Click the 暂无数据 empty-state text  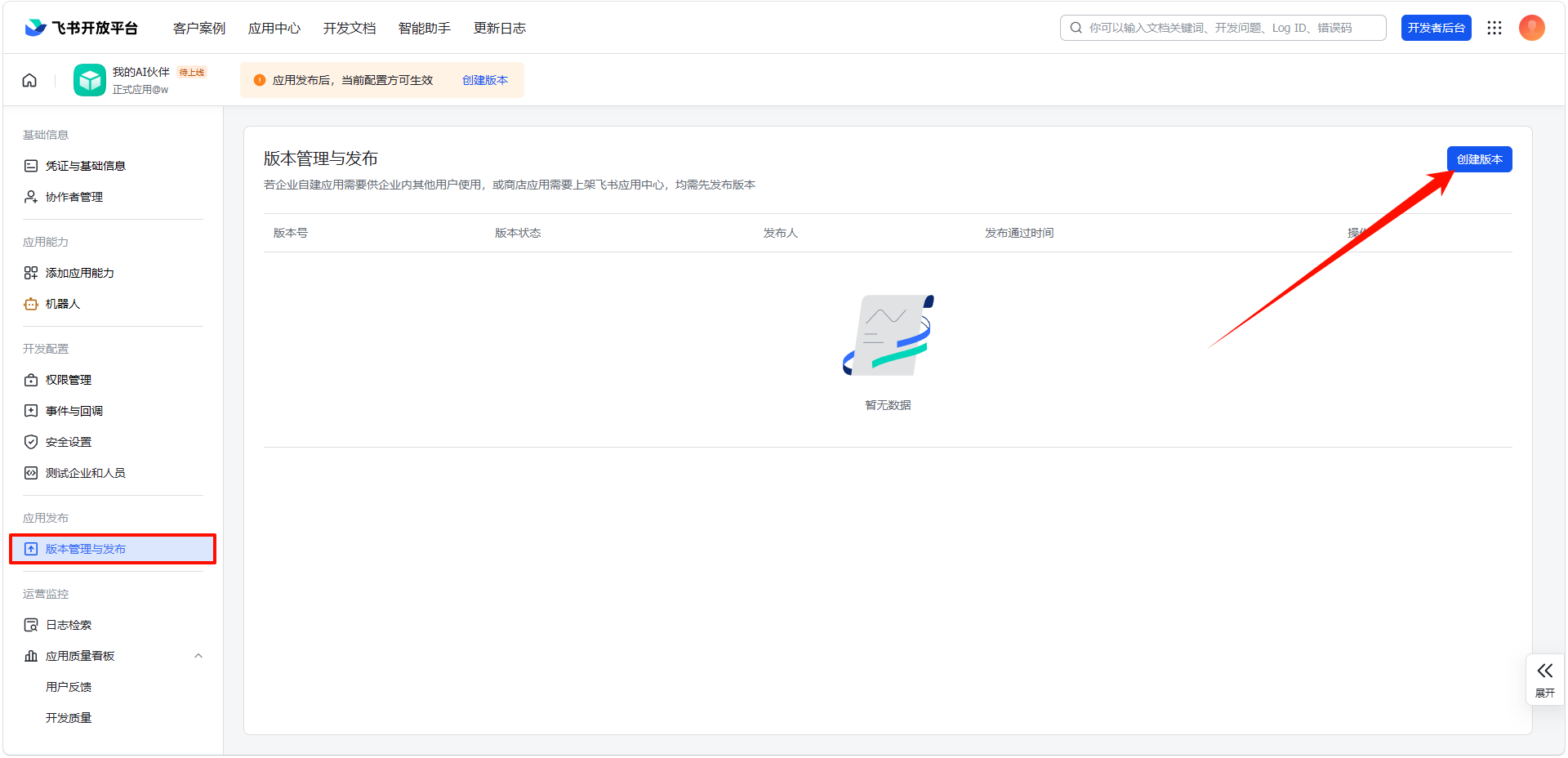(888, 405)
